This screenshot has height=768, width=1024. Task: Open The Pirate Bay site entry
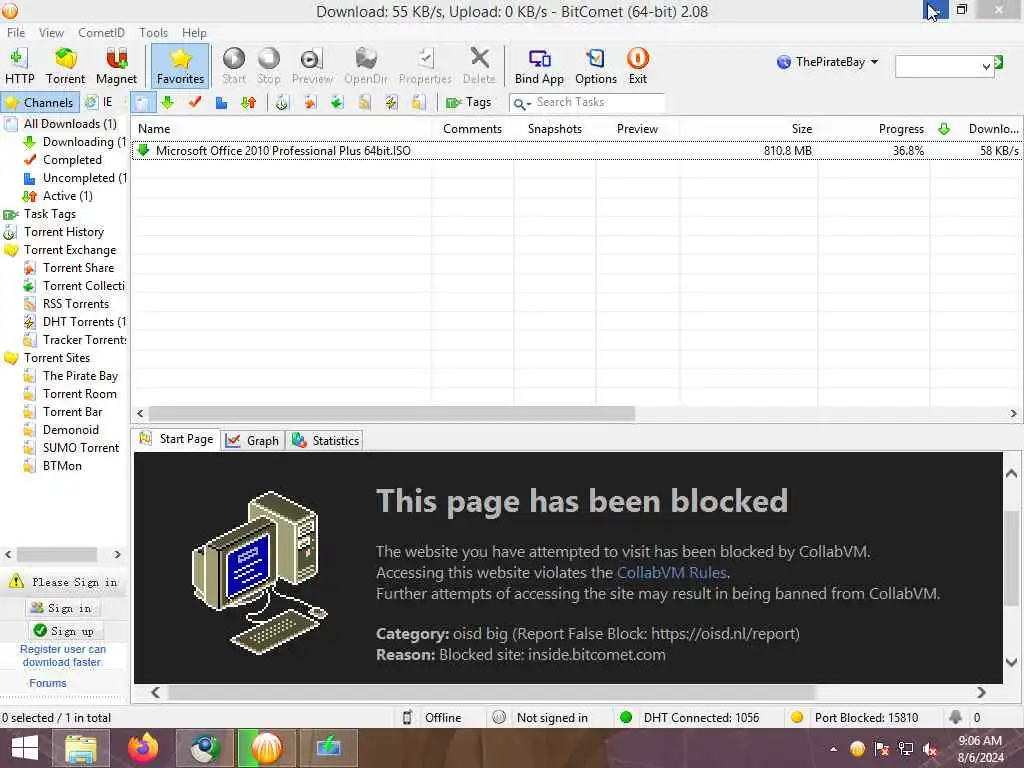pyautogui.click(x=80, y=376)
